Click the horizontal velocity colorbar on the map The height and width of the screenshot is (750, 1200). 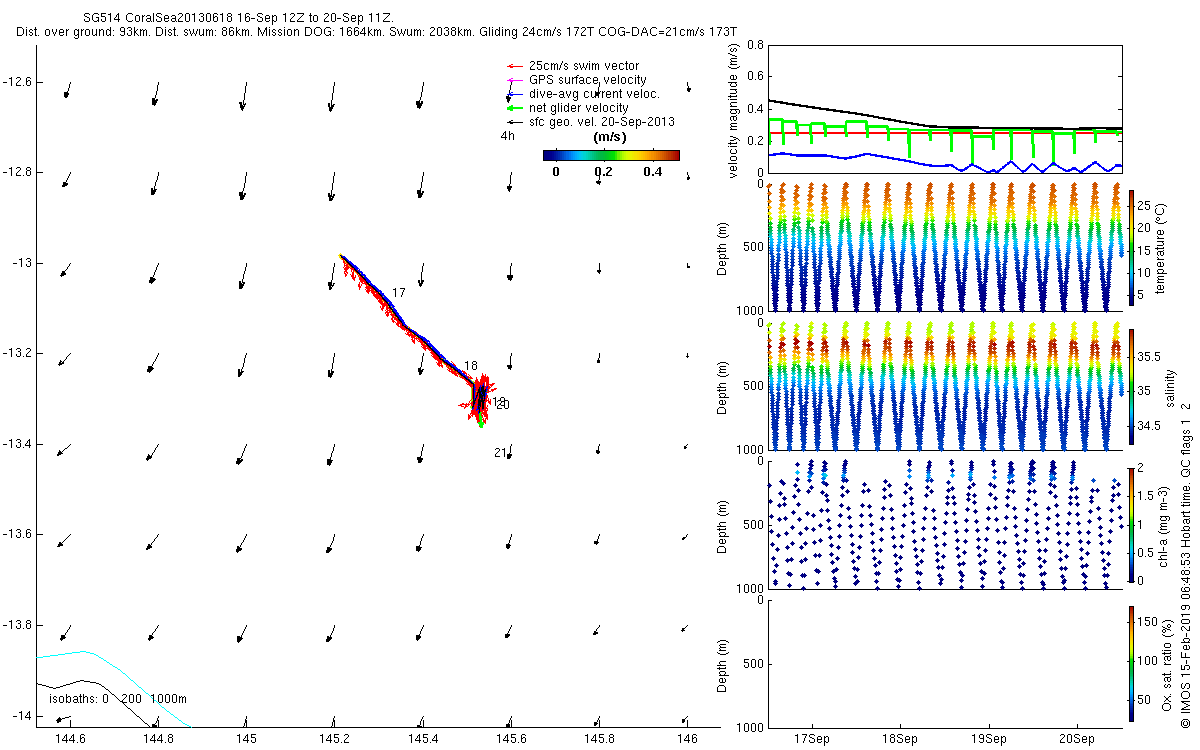(x=611, y=155)
